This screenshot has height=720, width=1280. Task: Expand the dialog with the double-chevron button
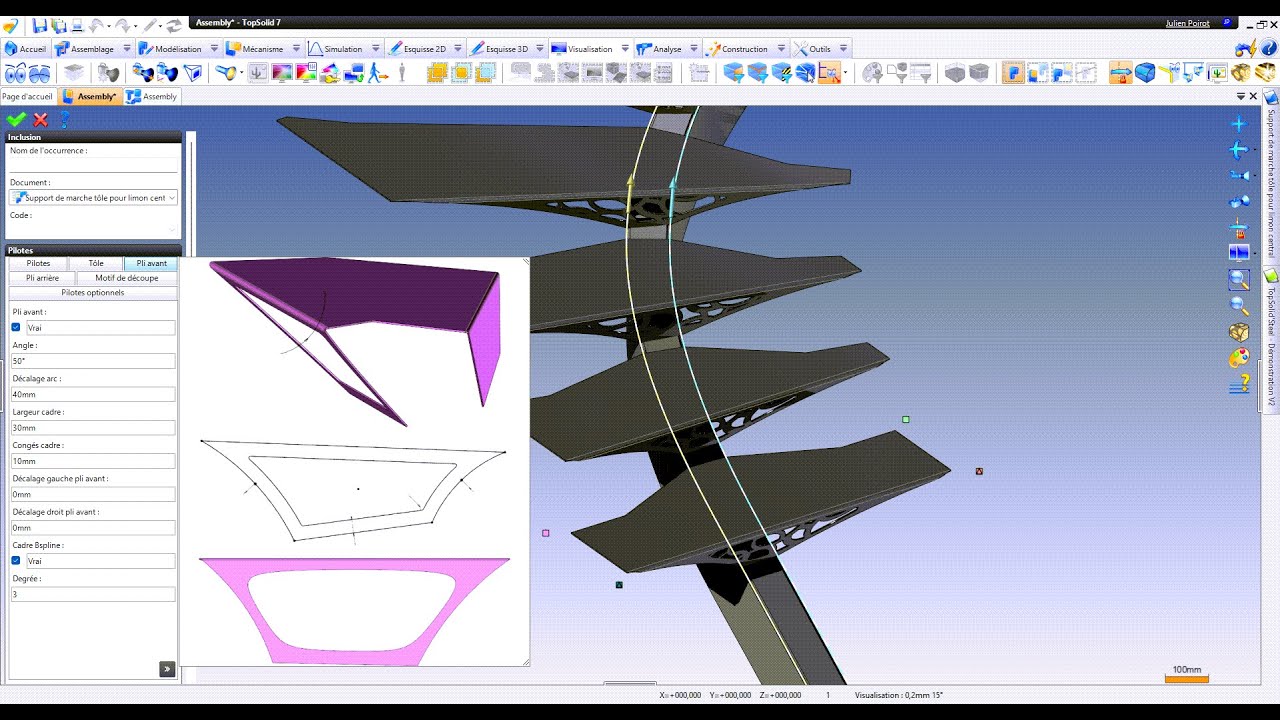point(167,669)
